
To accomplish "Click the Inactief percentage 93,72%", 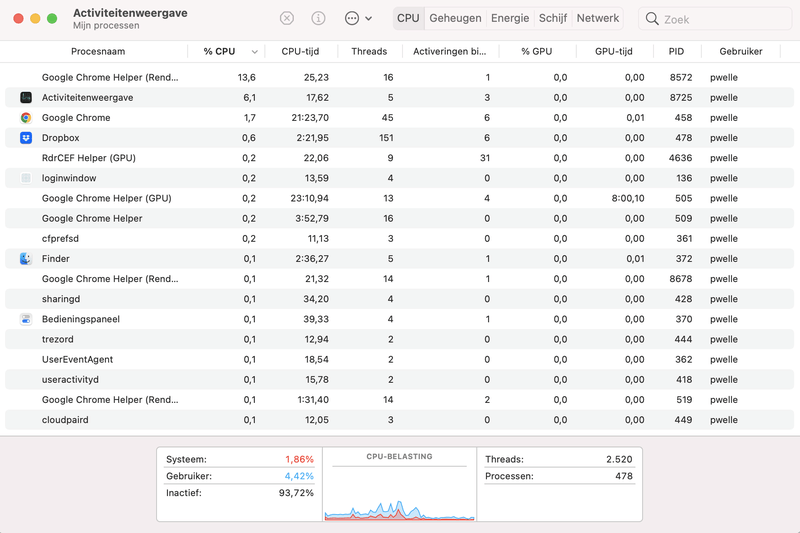I will coord(296,493).
